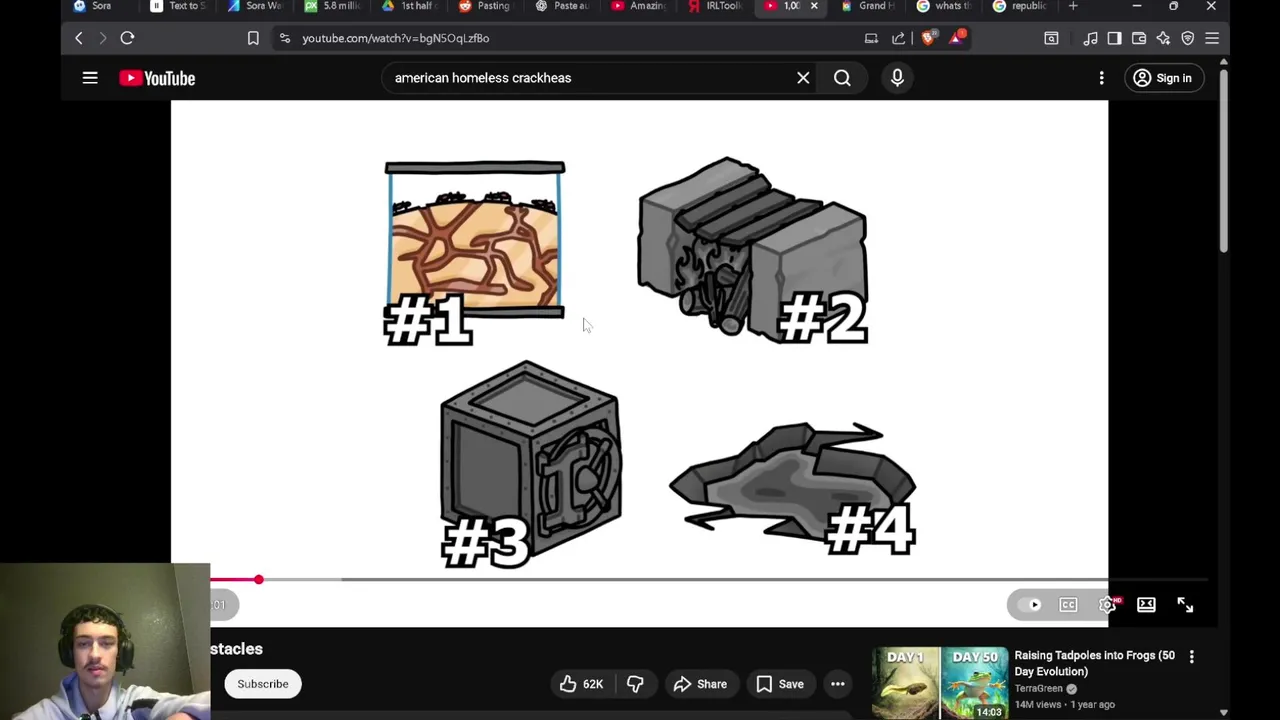Reload the current page
The image size is (1280, 720).
pyautogui.click(x=127, y=38)
